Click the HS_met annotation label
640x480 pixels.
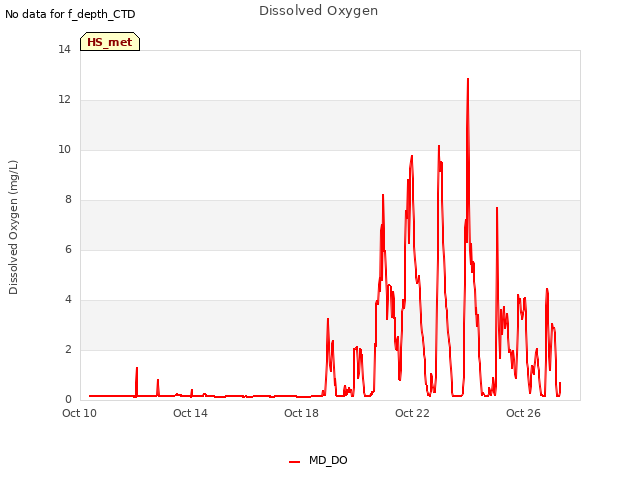(110, 42)
